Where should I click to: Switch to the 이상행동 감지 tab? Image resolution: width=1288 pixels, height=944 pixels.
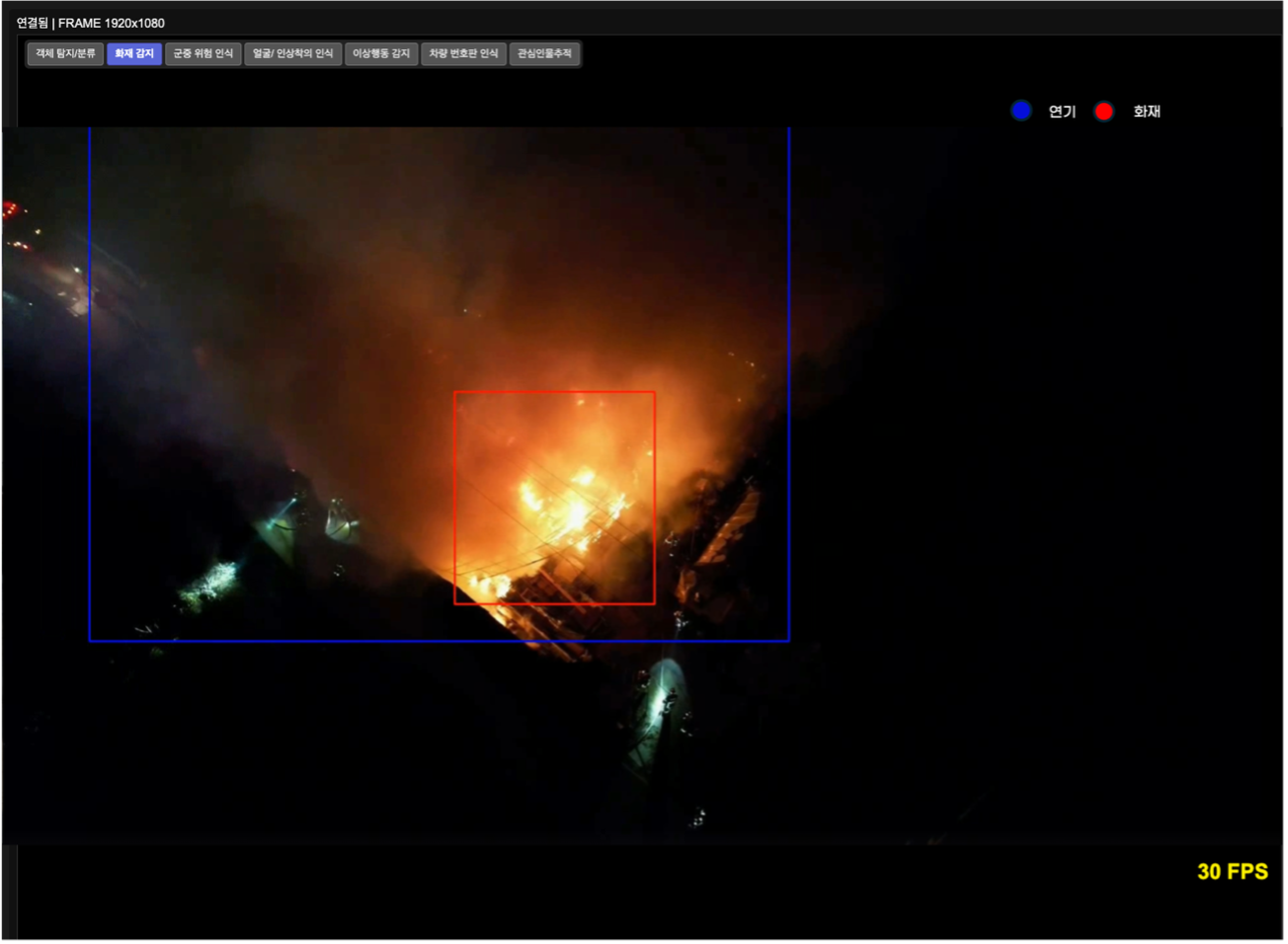(x=381, y=53)
